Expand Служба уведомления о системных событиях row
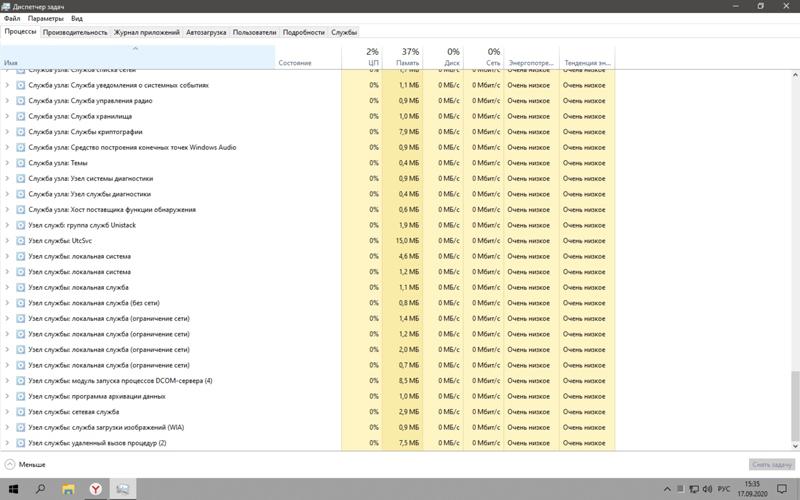 [x=7, y=85]
